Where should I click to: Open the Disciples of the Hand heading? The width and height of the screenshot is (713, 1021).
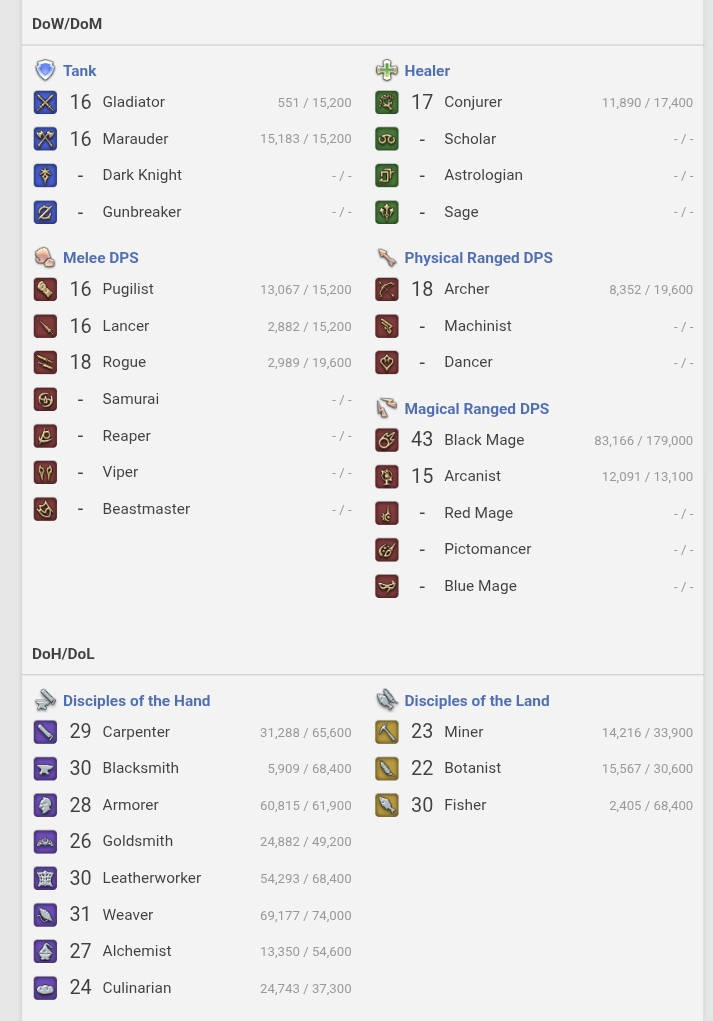(x=137, y=701)
